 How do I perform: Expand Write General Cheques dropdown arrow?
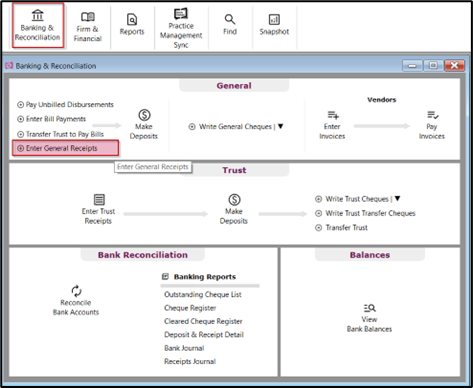(281, 126)
